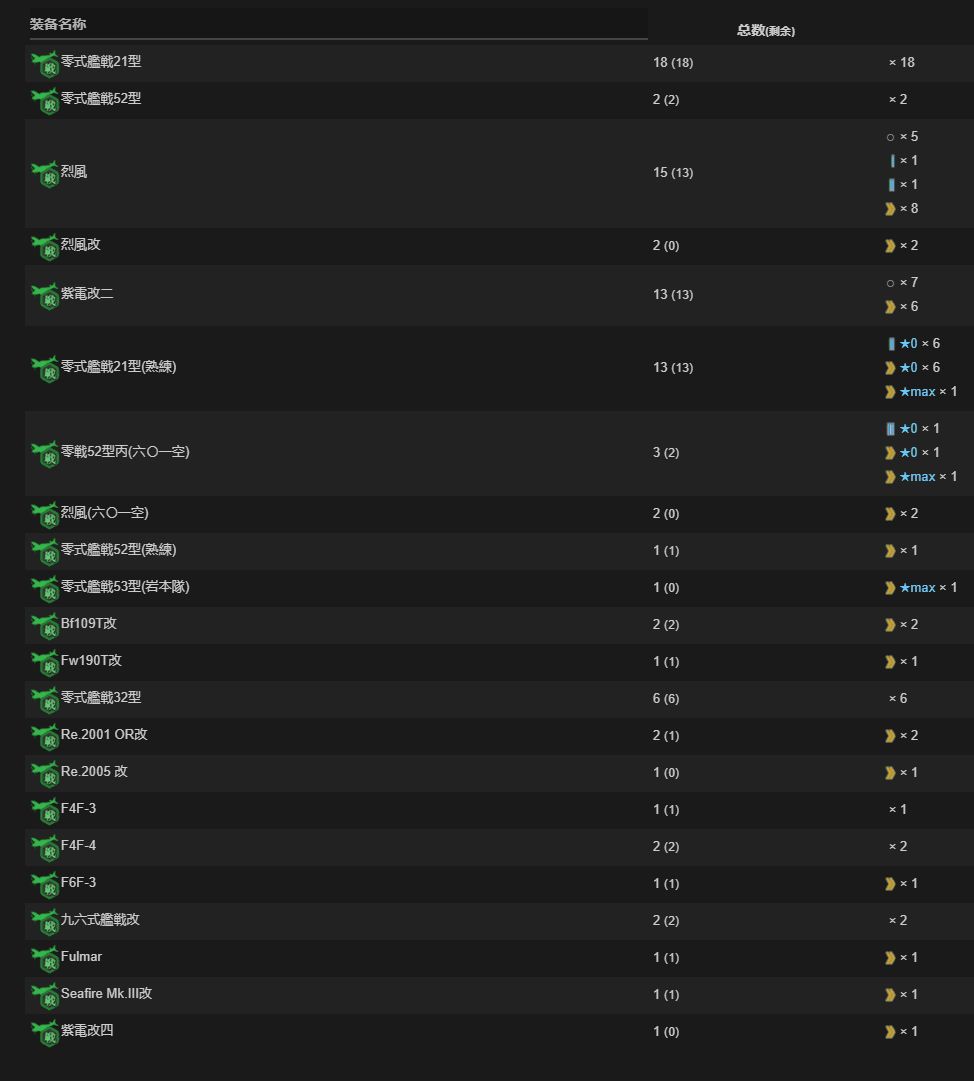Screen dimensions: 974x1081
Task: Select the 紫電改四 row name
Action: click(x=87, y=1030)
